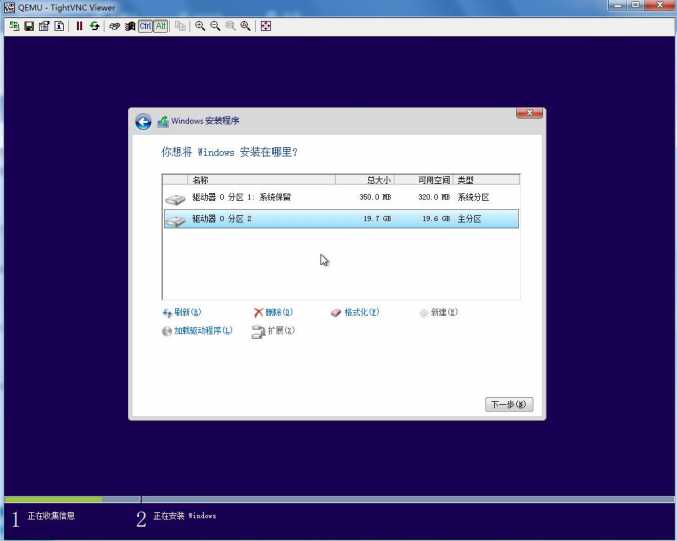
Task: Zoom out with the magnifier minus icon
Action: pyautogui.click(x=215, y=26)
